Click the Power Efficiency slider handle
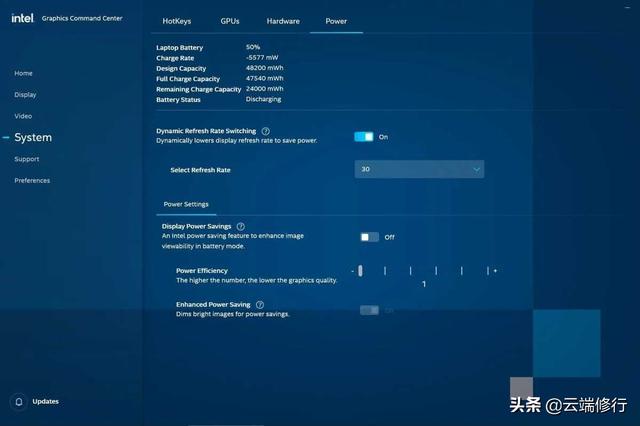The image size is (640, 426). click(x=360, y=271)
